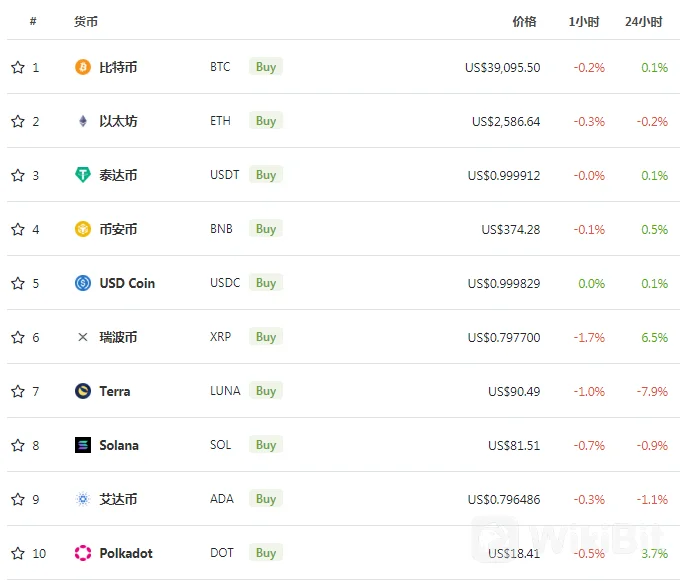Click the Tether green logo icon
The image size is (680, 581).
(83, 175)
